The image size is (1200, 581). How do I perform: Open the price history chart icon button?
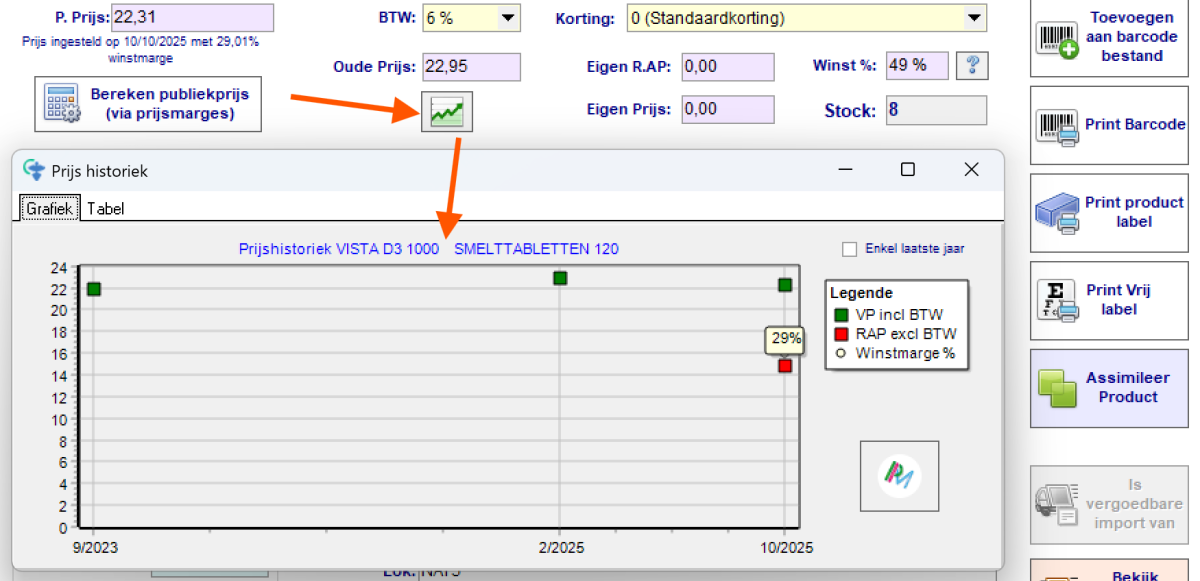447,112
